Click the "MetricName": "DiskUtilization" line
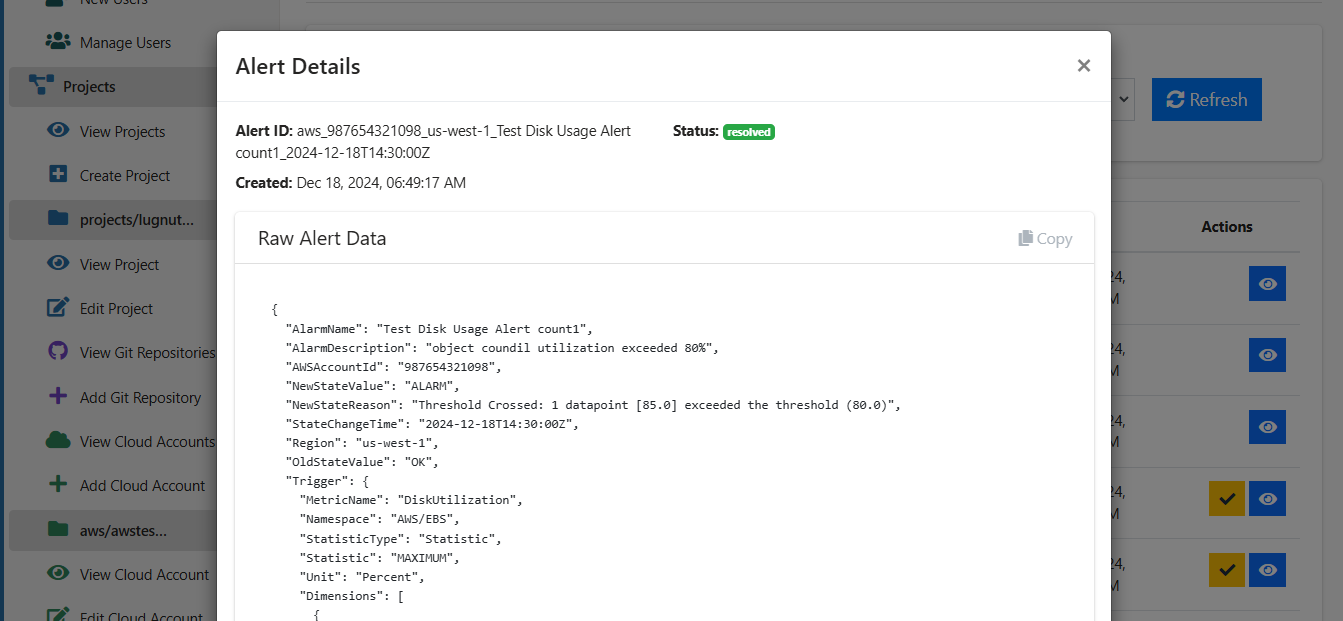 pyautogui.click(x=411, y=500)
